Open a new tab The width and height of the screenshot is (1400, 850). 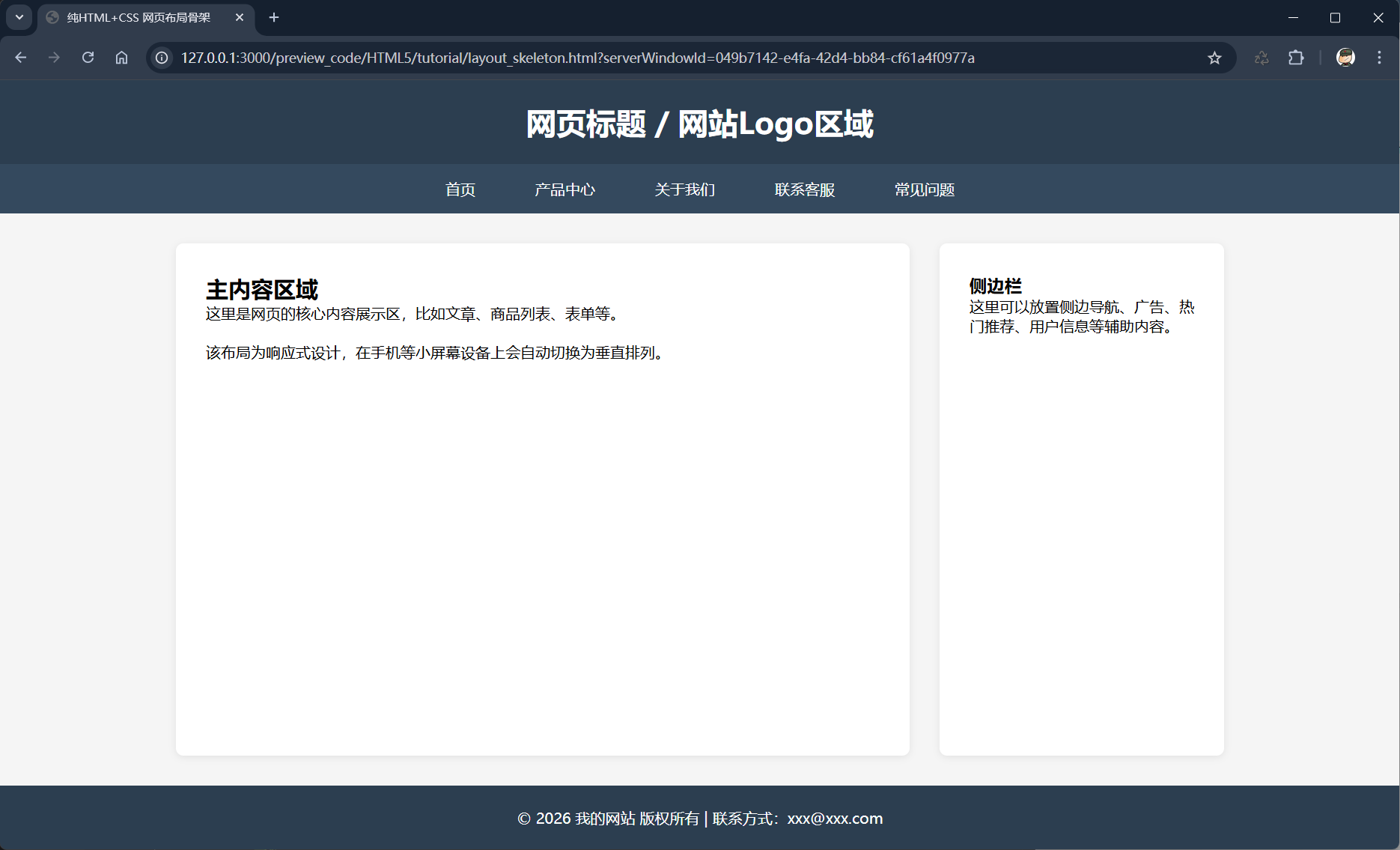(x=274, y=17)
